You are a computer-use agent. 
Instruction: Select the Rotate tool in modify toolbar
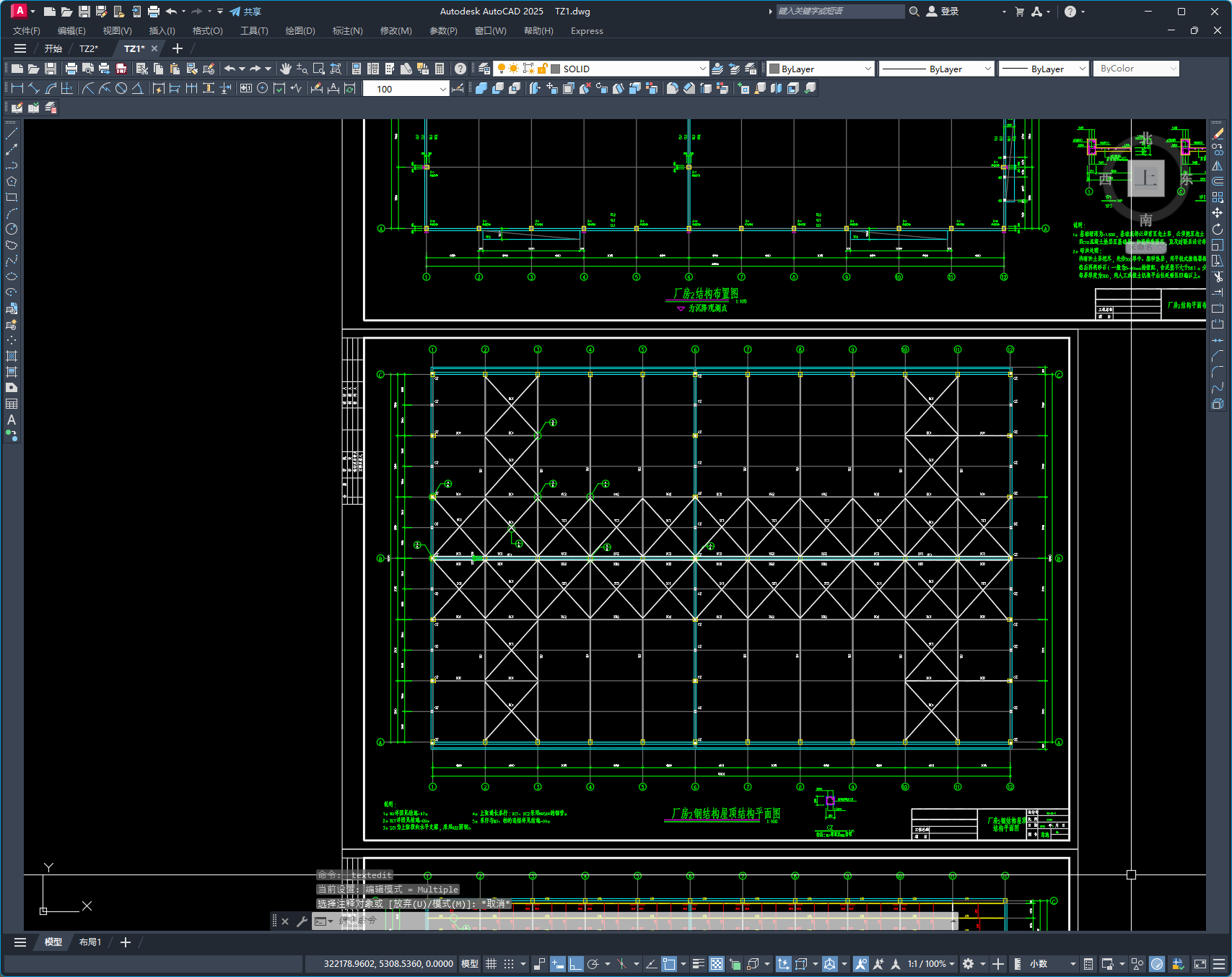click(x=1218, y=229)
